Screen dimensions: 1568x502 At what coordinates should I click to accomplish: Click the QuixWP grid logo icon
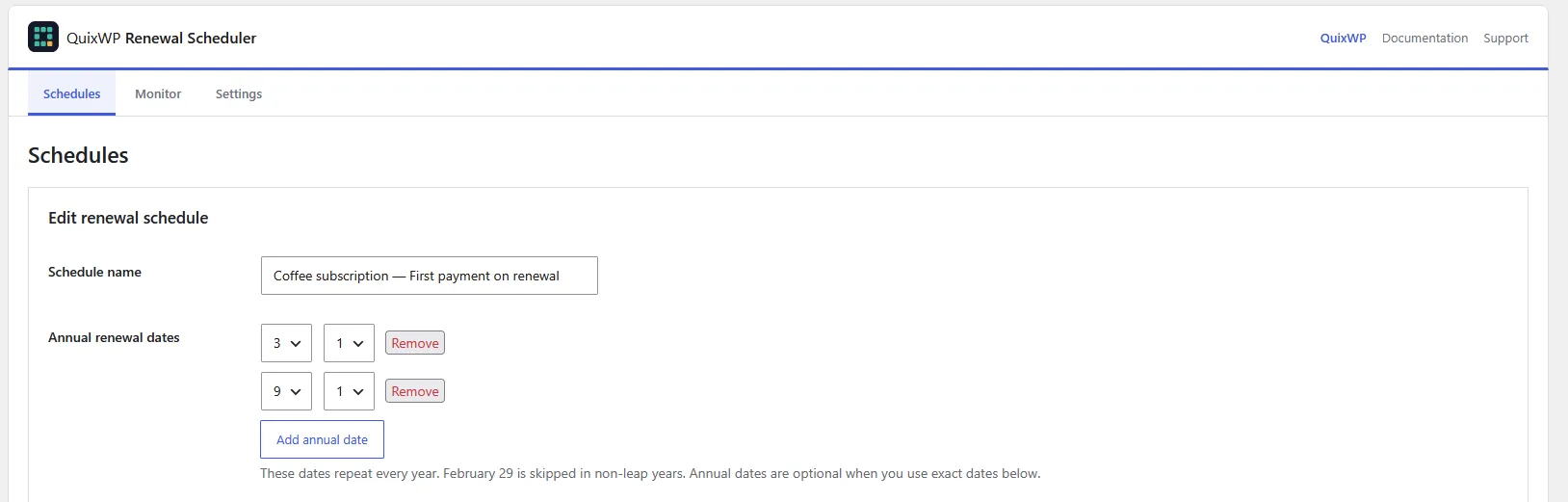point(43,37)
